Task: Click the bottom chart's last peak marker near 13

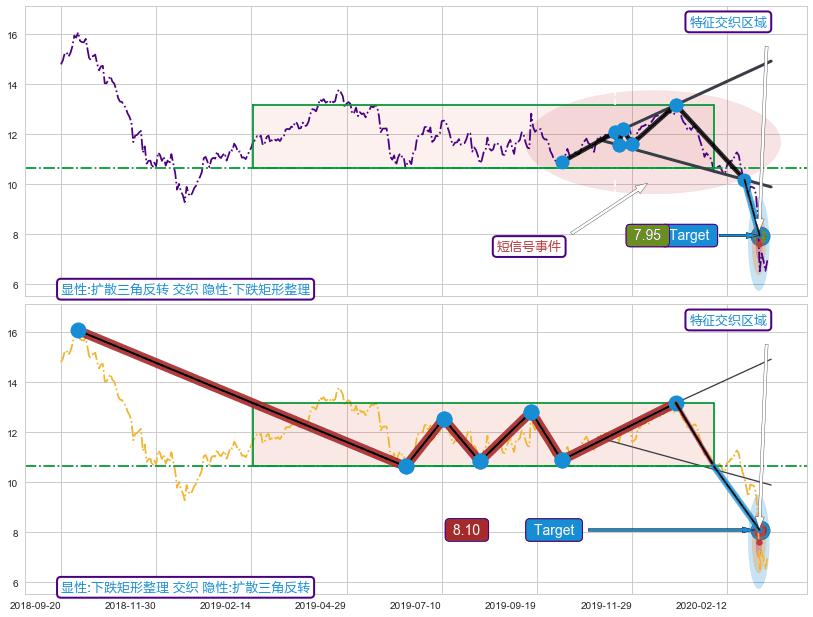Action: pos(676,403)
